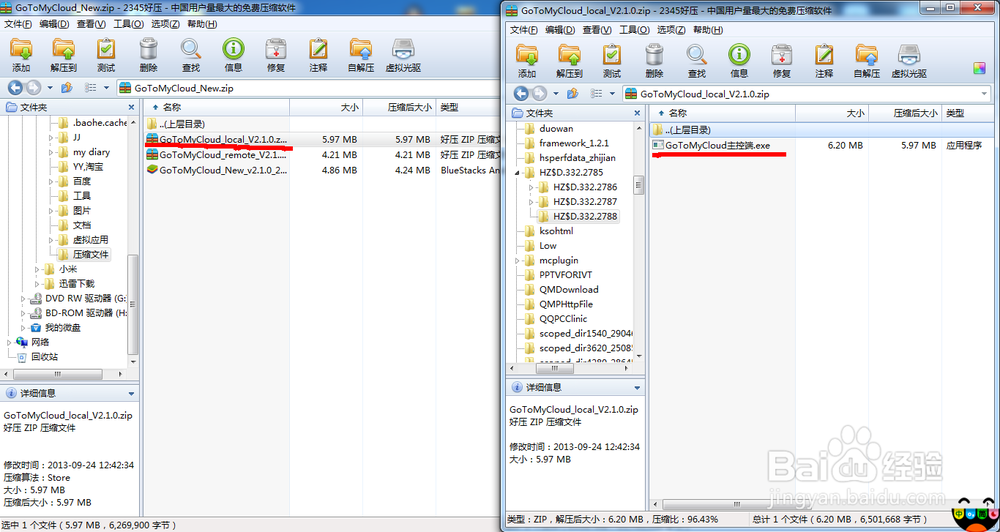Click Info icon in GoToMyCloud_New window
Viewport: 1000px width, 532px height.
233,49
